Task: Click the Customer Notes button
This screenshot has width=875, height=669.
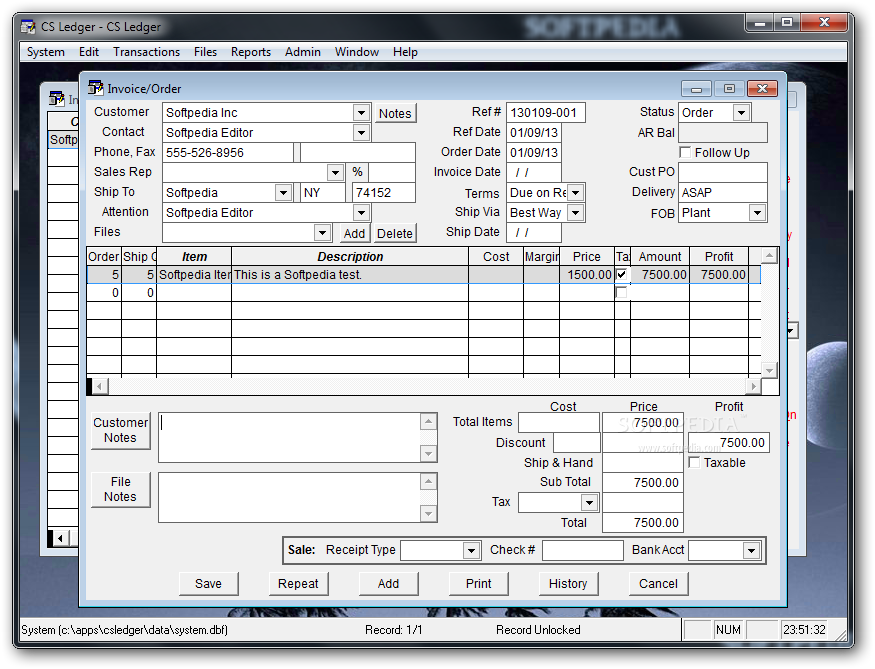Action: coord(121,430)
